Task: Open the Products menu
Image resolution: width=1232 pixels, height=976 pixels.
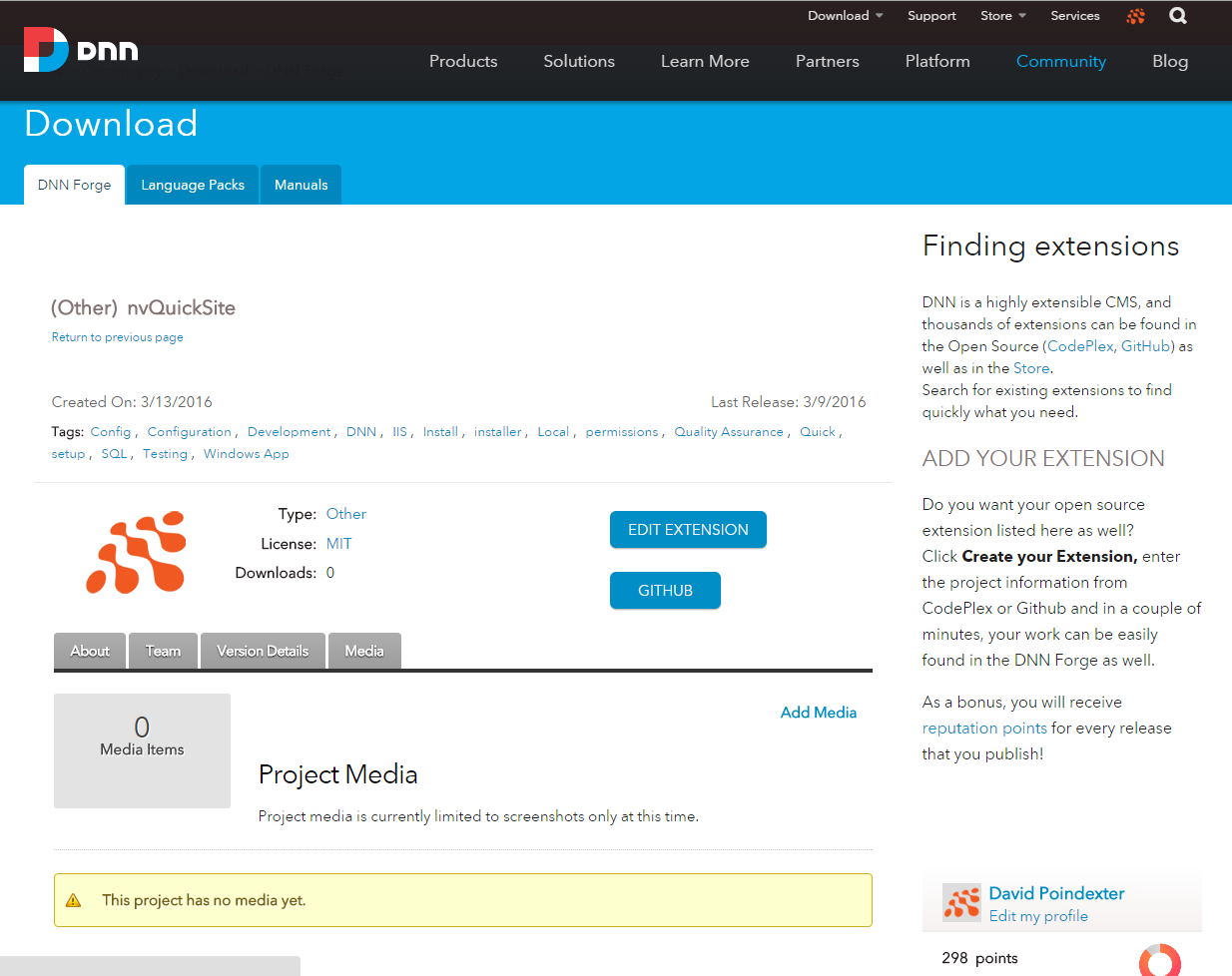Action: tap(463, 61)
